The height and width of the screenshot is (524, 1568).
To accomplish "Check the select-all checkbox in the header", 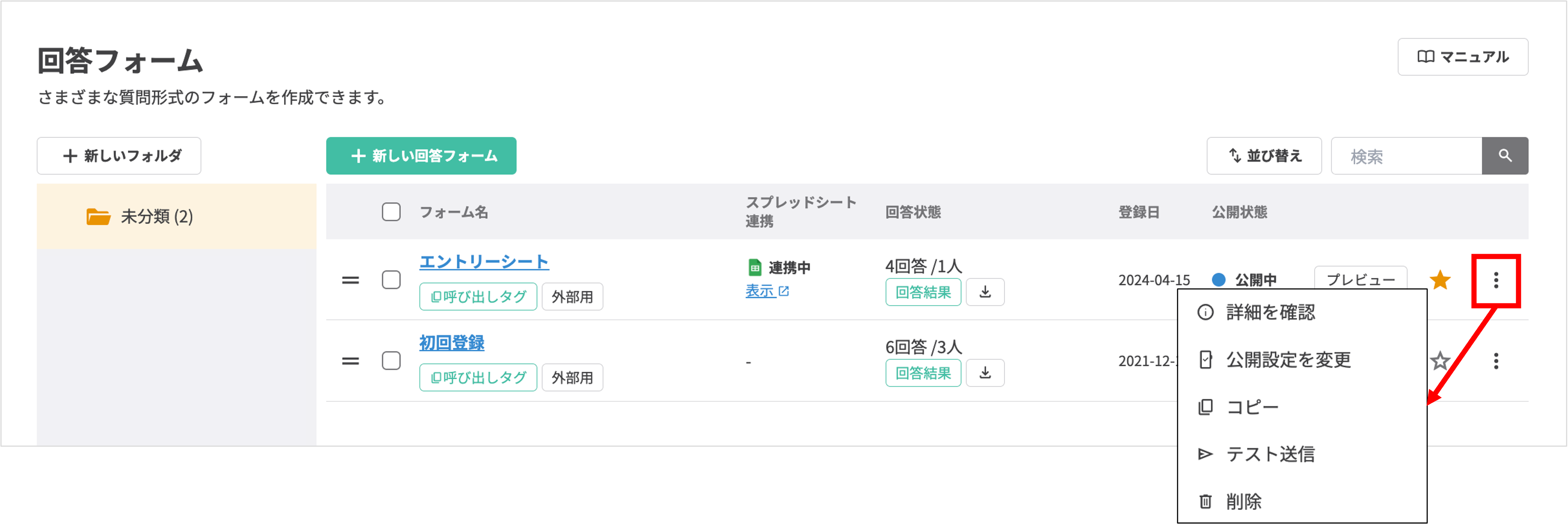I will point(391,212).
